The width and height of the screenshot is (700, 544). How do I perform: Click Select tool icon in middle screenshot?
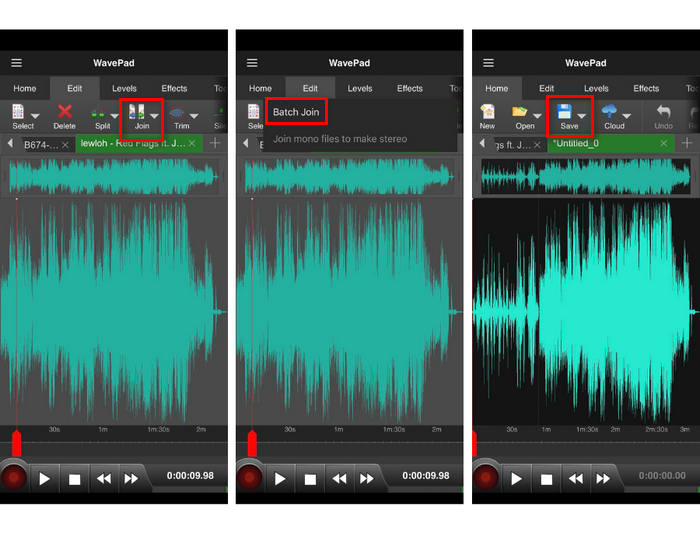(x=254, y=112)
